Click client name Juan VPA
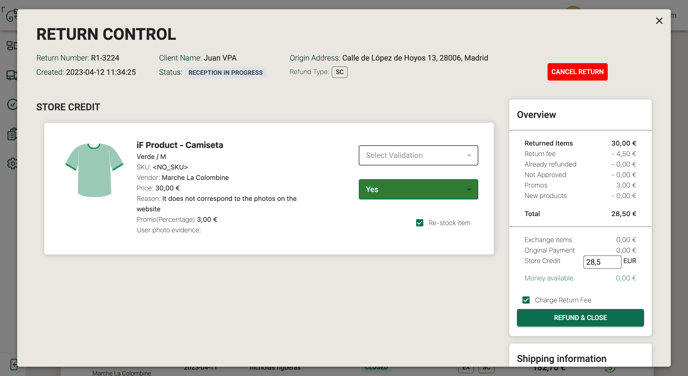The width and height of the screenshot is (688, 376). pyautogui.click(x=220, y=58)
